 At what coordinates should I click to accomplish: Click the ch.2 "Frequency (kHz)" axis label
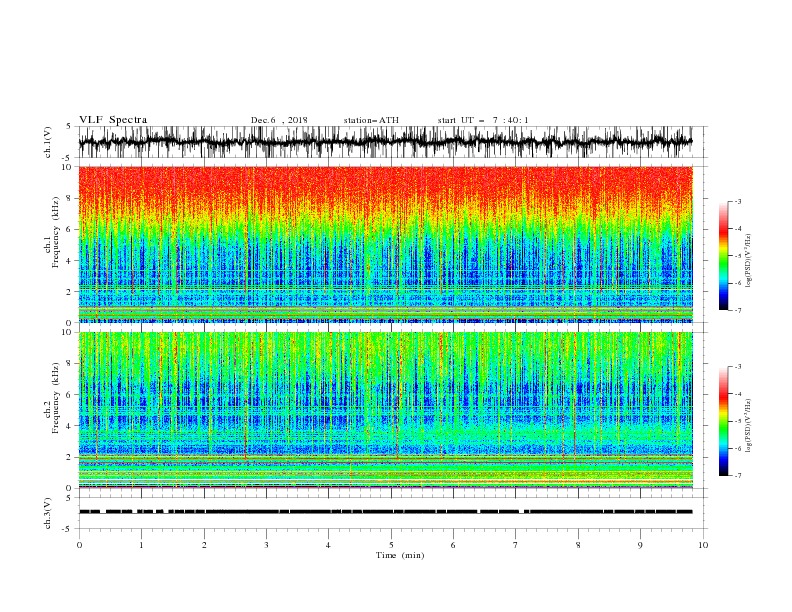[x=55, y=398]
